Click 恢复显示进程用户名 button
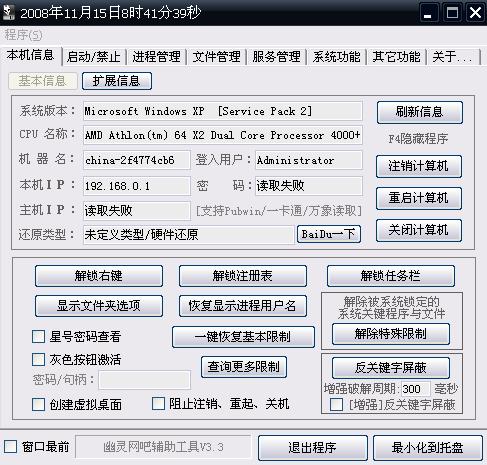The image size is (487, 465). (243, 306)
